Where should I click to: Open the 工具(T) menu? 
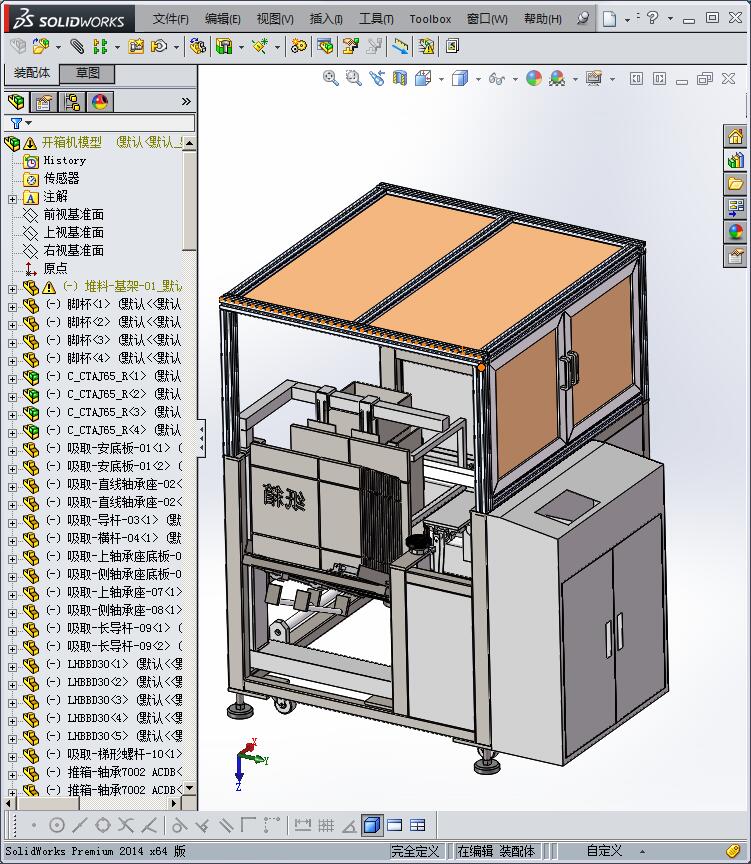[x=376, y=19]
